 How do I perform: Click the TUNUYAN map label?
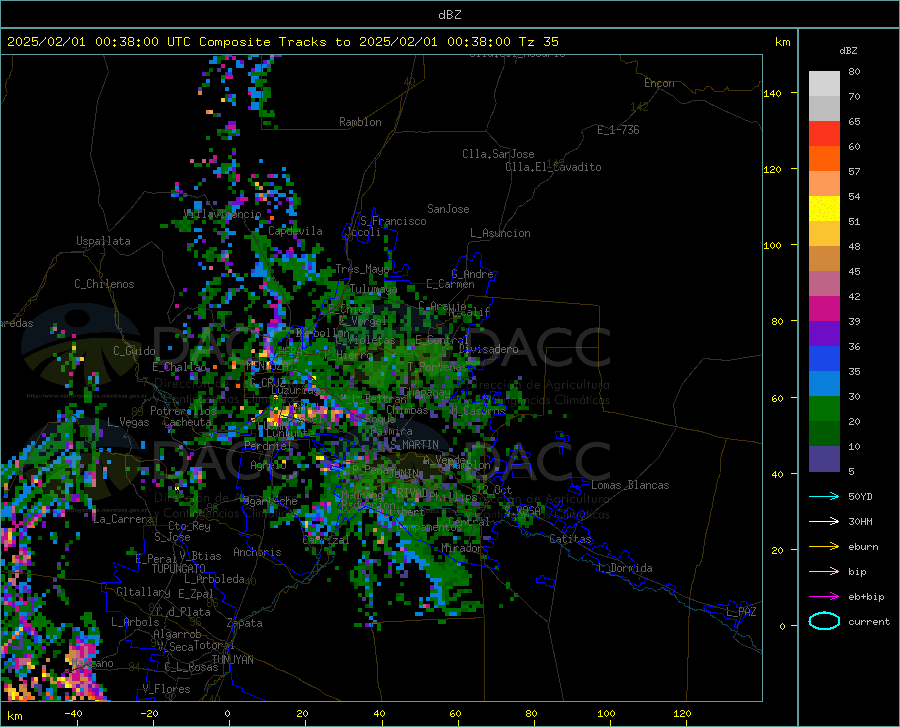pyautogui.click(x=232, y=660)
